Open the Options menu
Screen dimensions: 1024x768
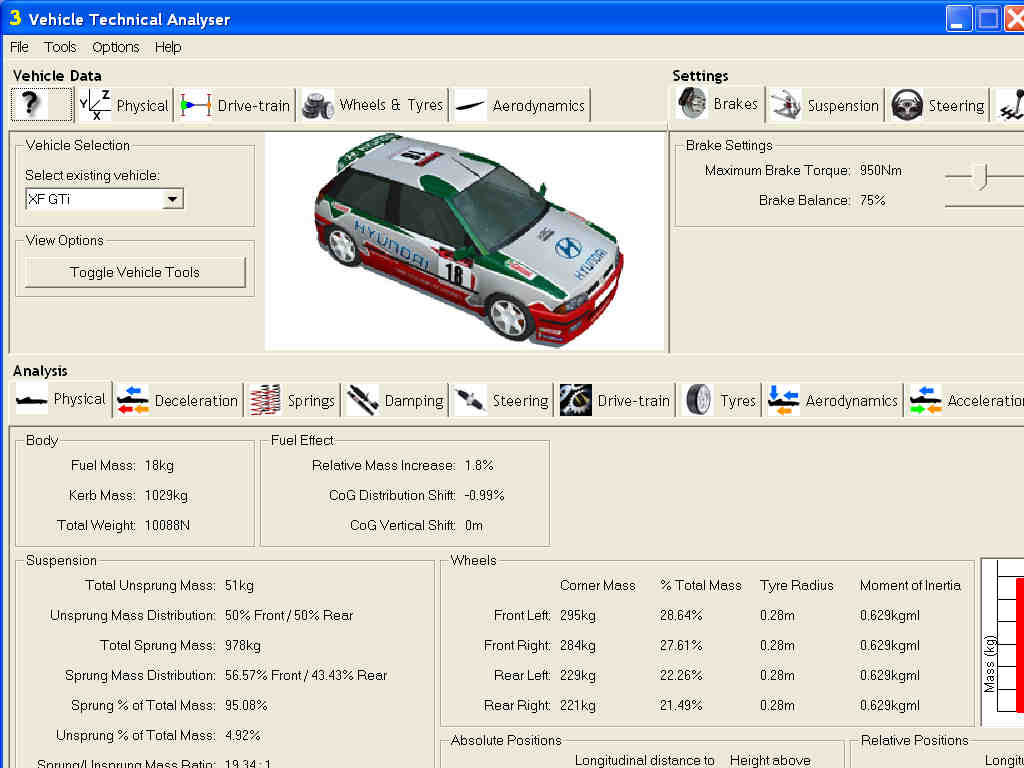[116, 47]
